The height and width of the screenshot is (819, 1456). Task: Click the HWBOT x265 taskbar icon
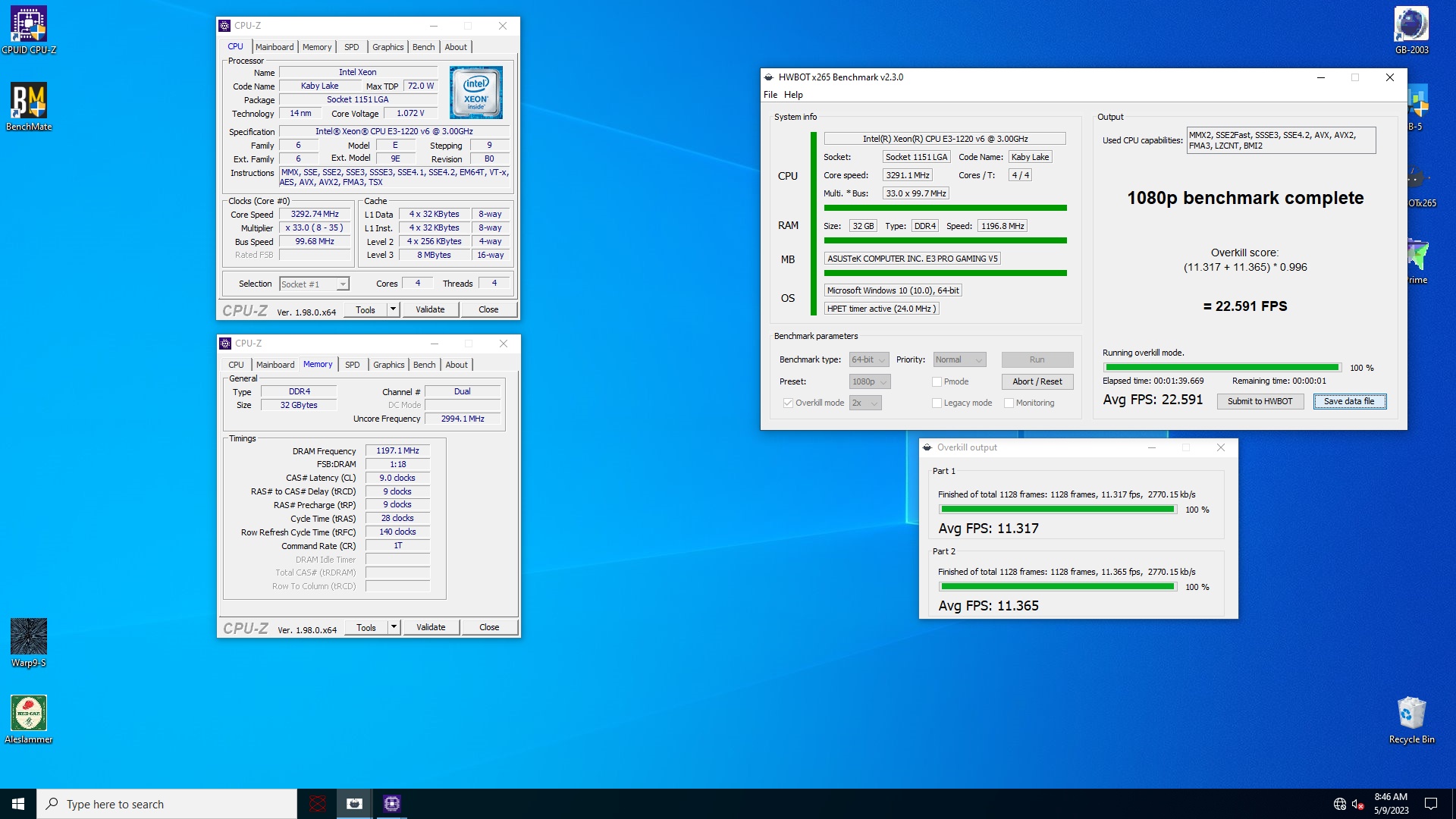click(x=354, y=804)
